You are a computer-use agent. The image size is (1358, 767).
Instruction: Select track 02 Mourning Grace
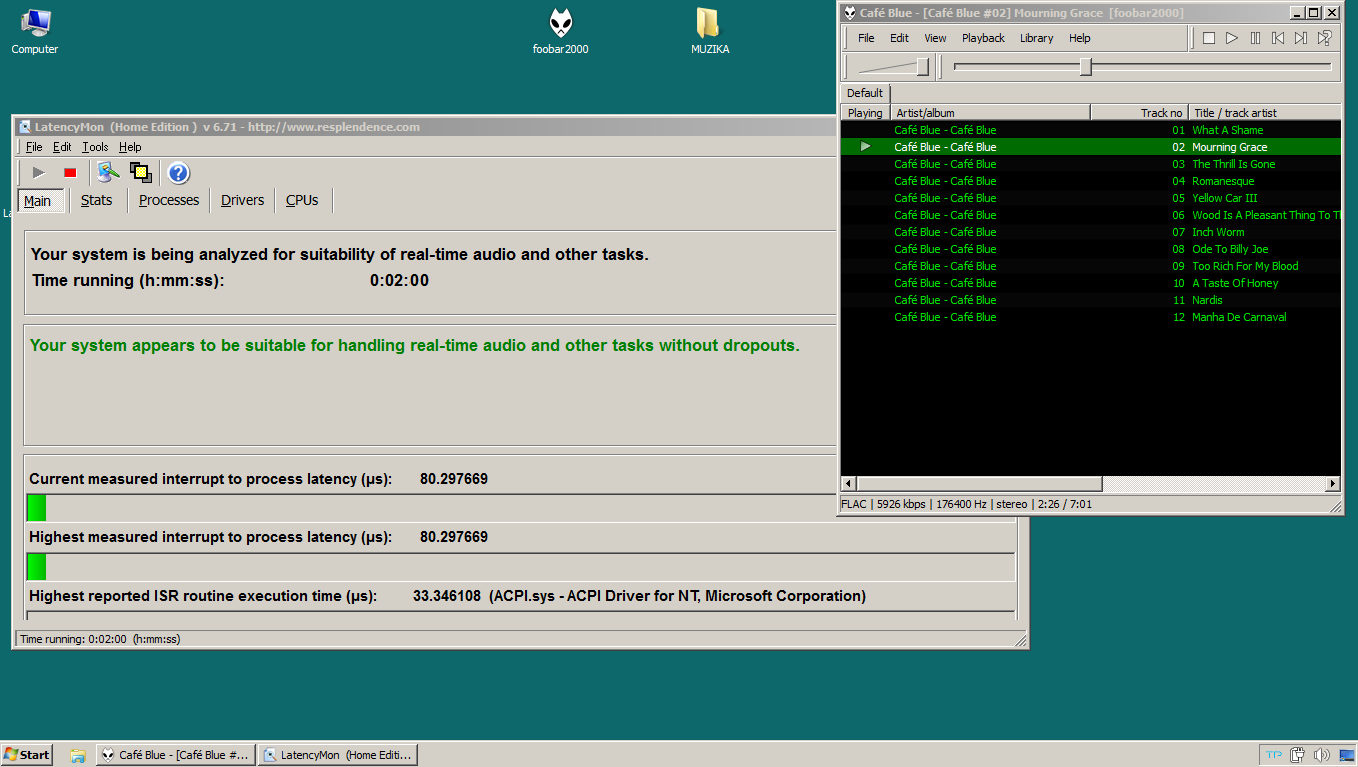[1090, 147]
